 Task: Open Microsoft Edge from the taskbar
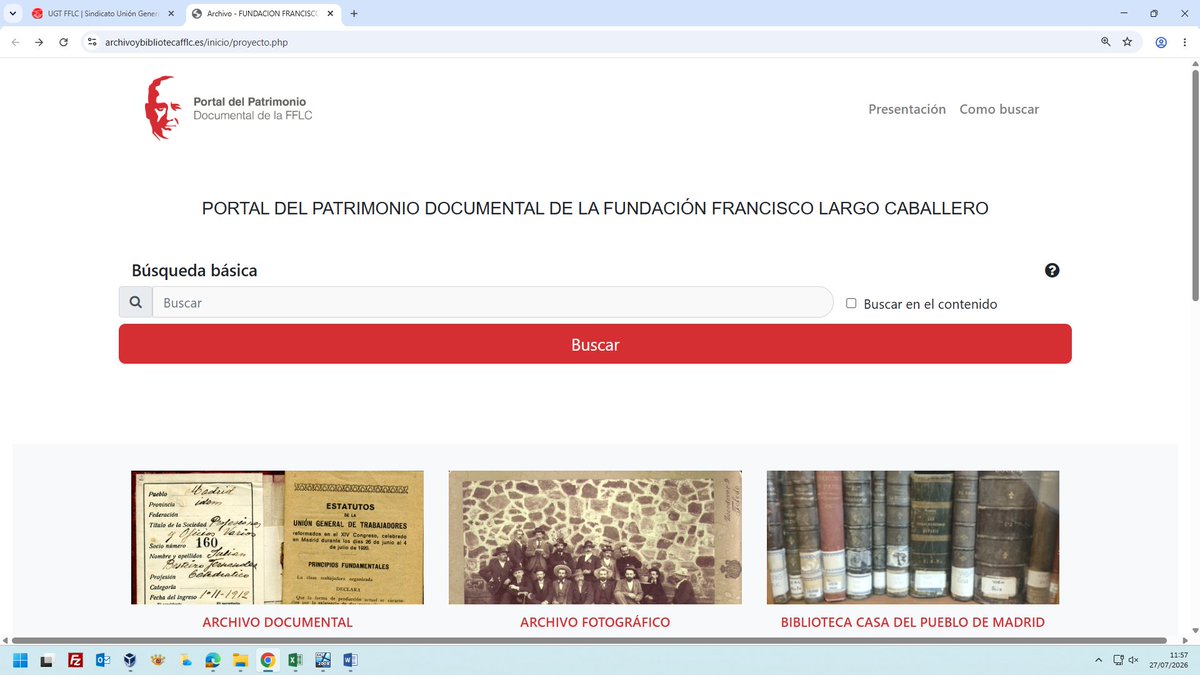(212, 660)
